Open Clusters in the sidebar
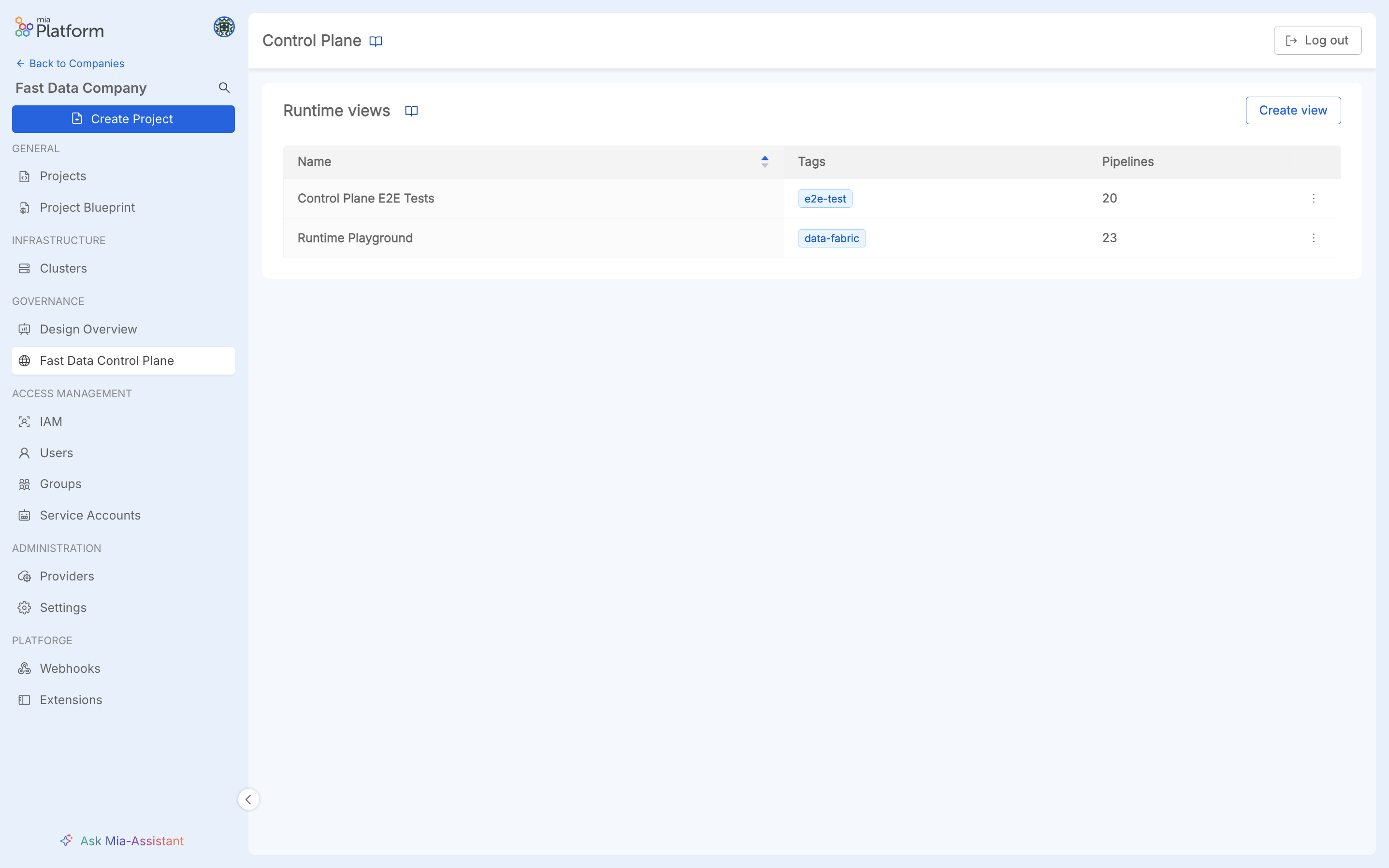Image resolution: width=1389 pixels, height=868 pixels. tap(63, 269)
